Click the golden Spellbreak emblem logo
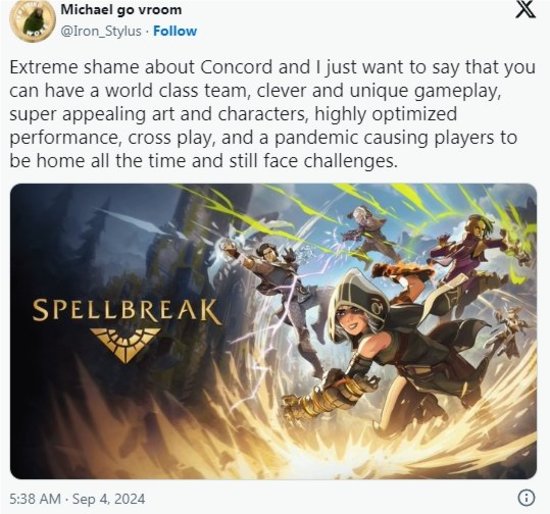 click(x=125, y=345)
